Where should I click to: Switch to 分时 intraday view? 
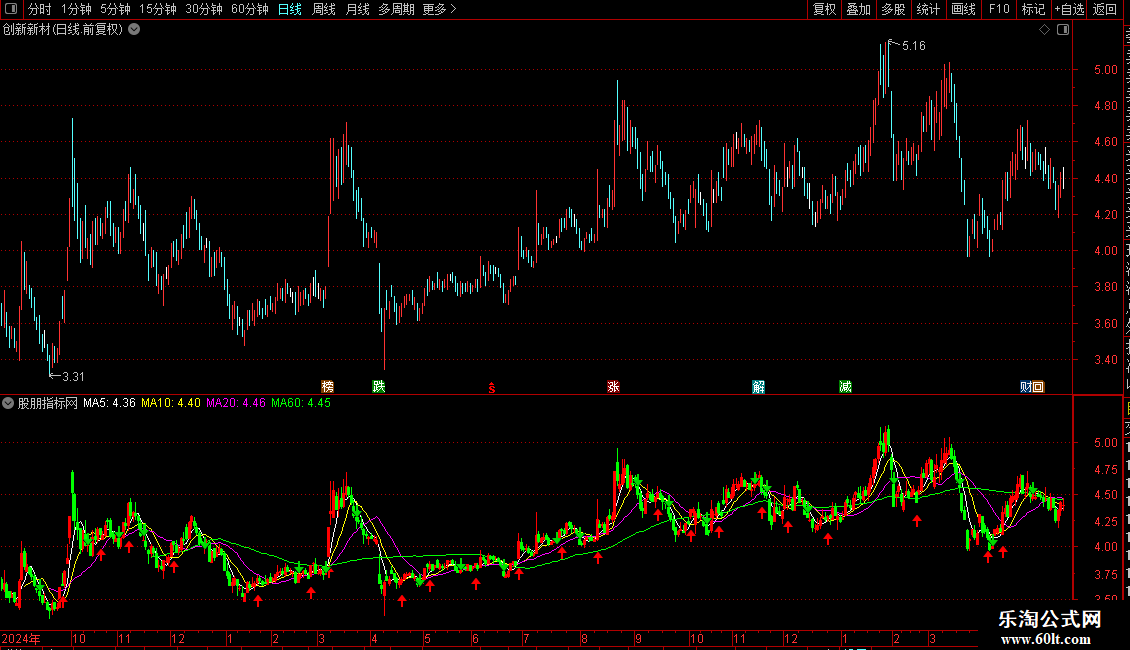click(x=39, y=9)
